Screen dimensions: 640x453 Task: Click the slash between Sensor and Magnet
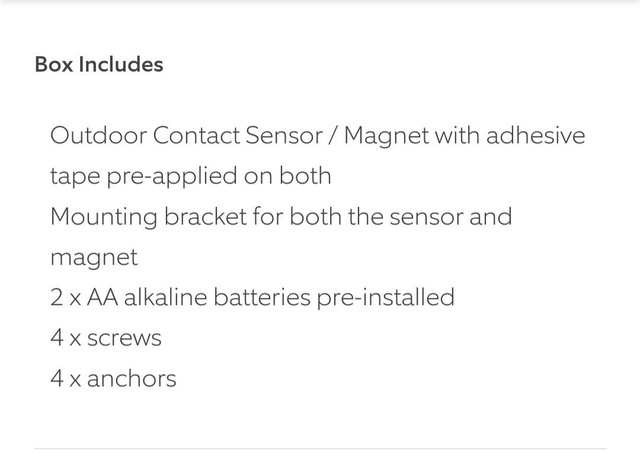click(333, 135)
